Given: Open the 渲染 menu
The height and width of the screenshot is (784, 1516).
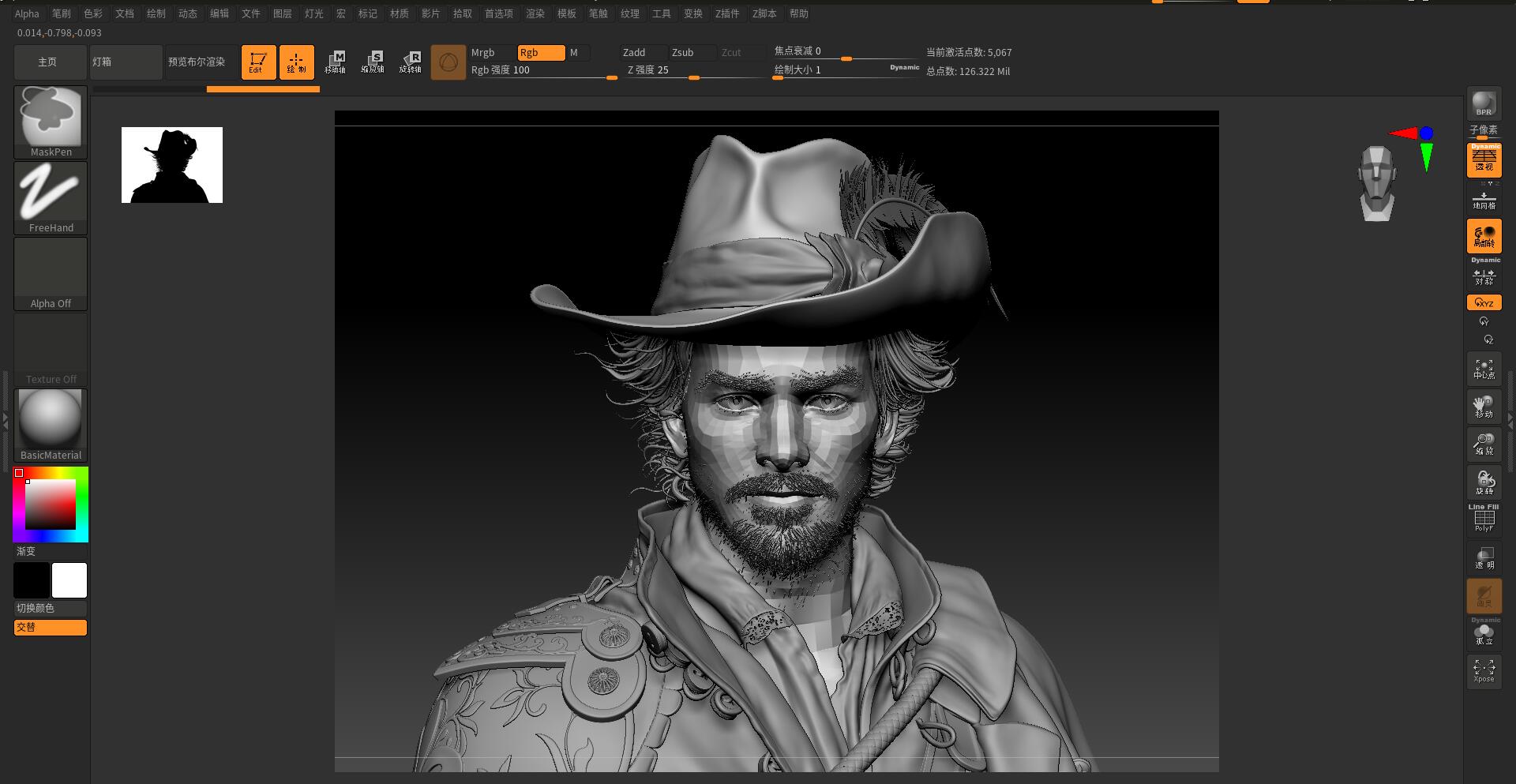Looking at the screenshot, I should tap(535, 13).
